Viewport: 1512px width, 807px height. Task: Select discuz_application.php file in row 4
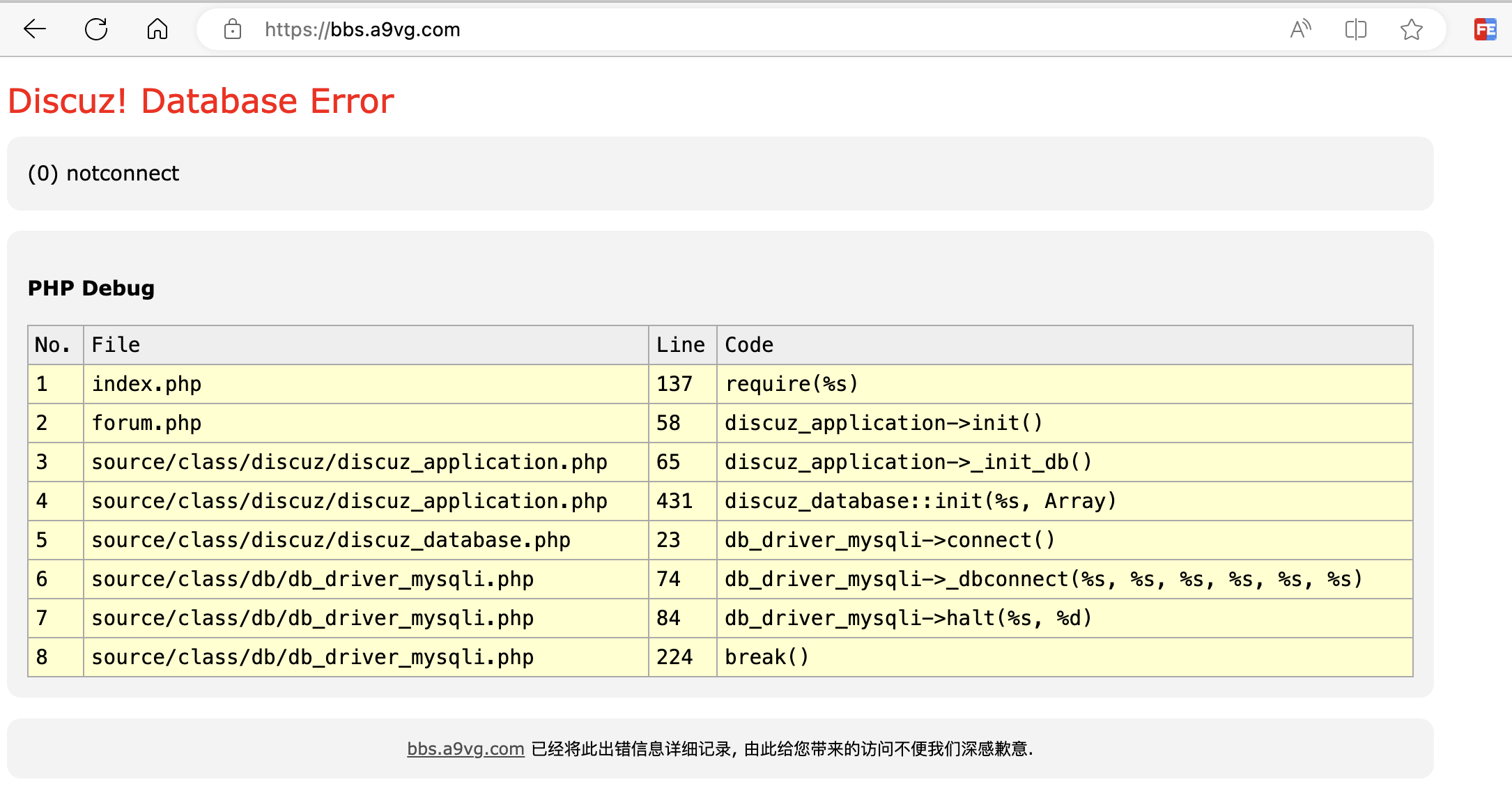(366, 501)
